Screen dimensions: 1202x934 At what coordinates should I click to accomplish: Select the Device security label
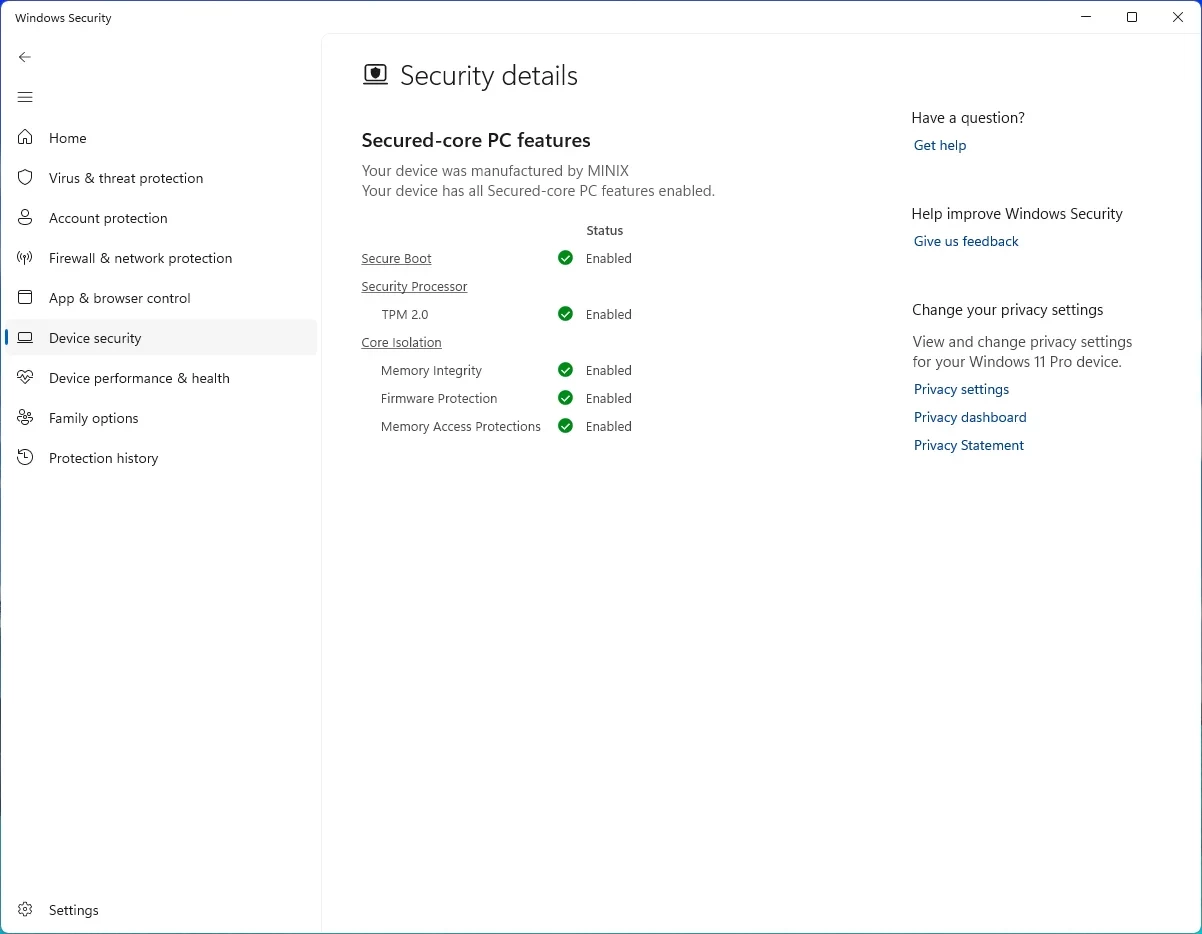point(95,338)
